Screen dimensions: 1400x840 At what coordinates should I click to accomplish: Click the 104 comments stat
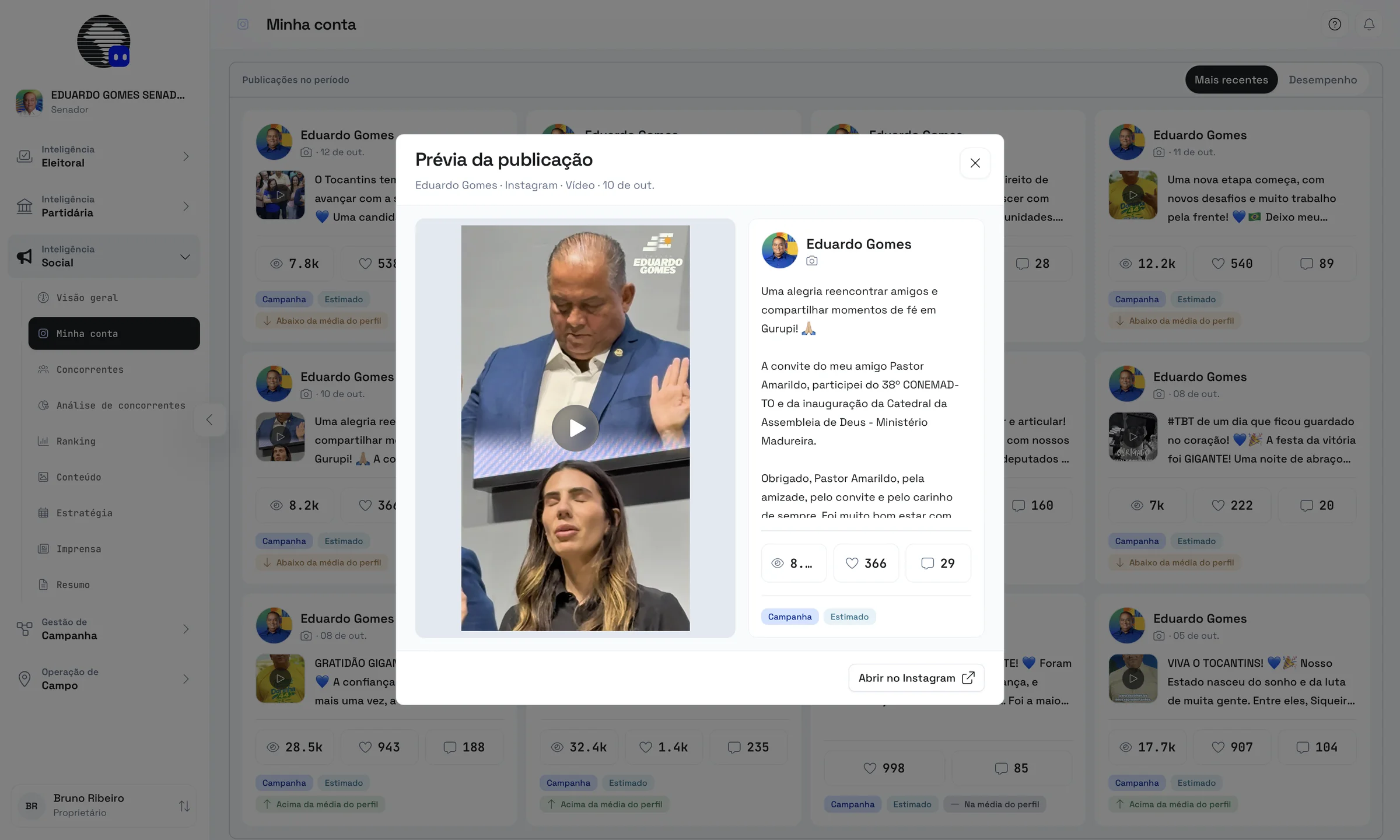[1317, 747]
